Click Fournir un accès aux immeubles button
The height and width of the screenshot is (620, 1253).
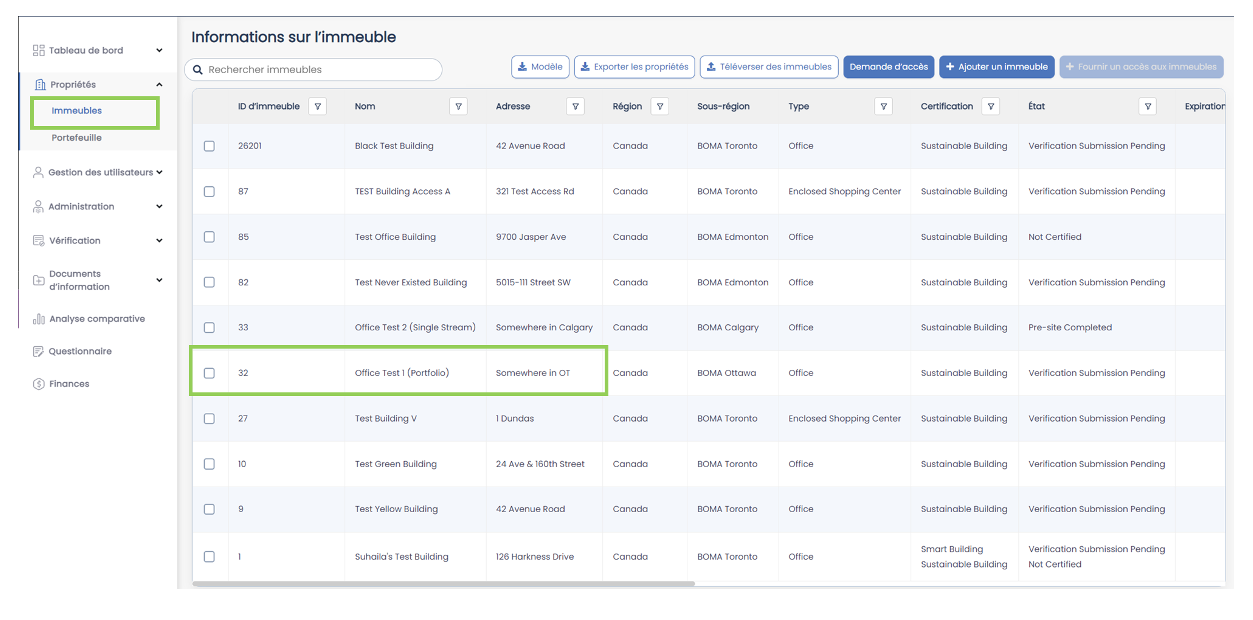(x=1142, y=67)
